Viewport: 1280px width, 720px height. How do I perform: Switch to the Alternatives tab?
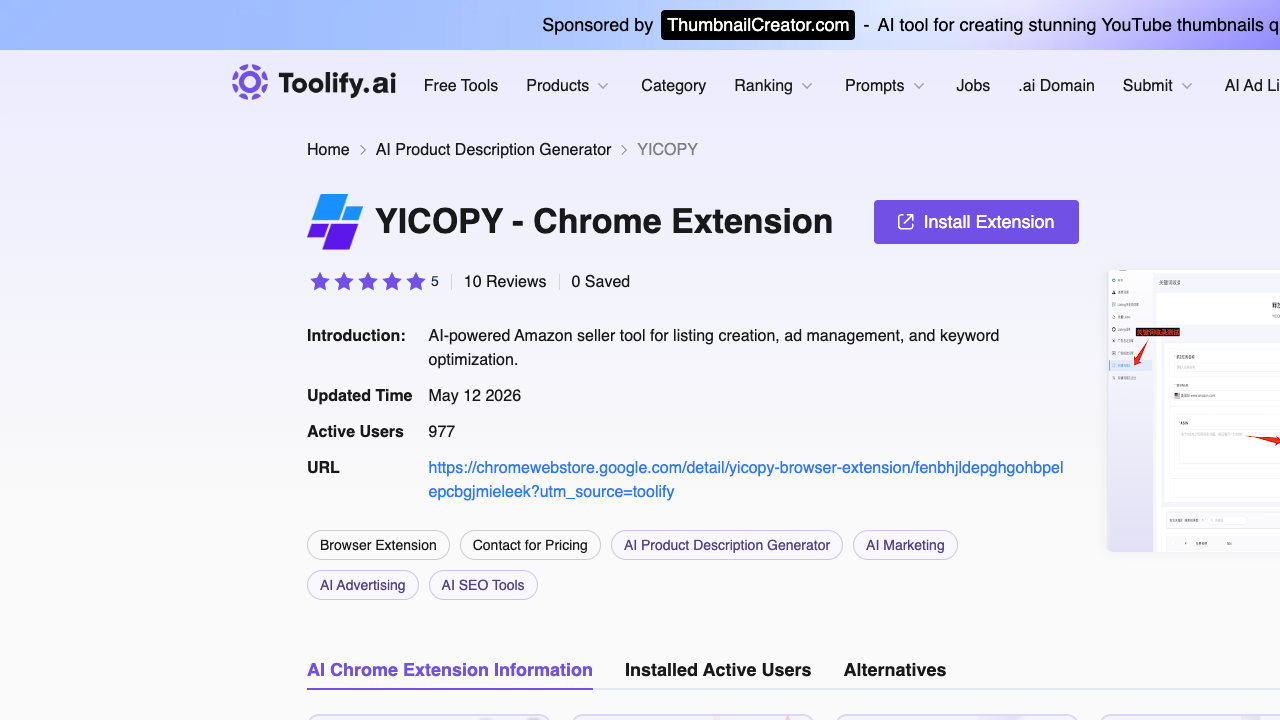click(x=895, y=670)
